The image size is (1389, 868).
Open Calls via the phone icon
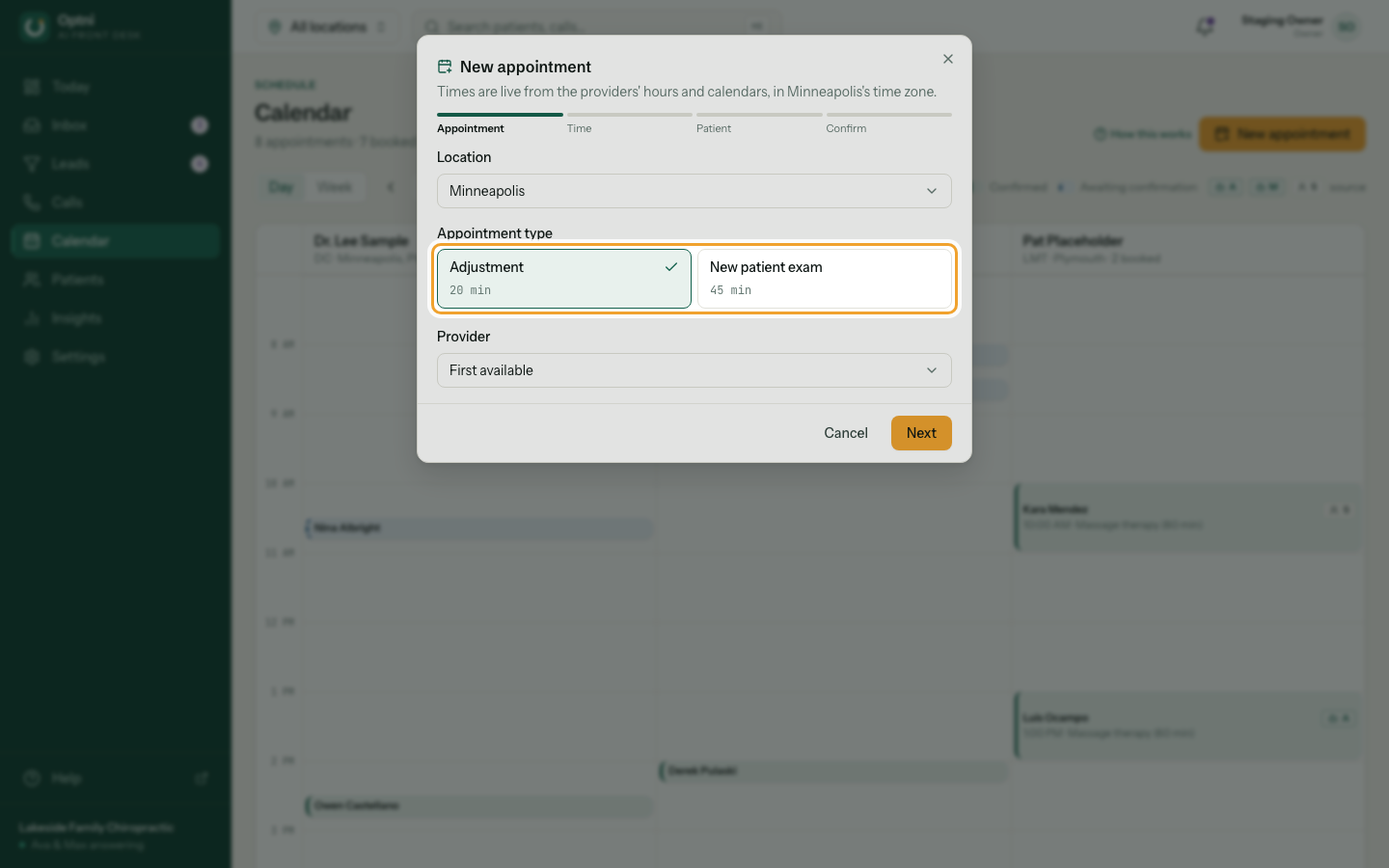[x=32, y=203]
